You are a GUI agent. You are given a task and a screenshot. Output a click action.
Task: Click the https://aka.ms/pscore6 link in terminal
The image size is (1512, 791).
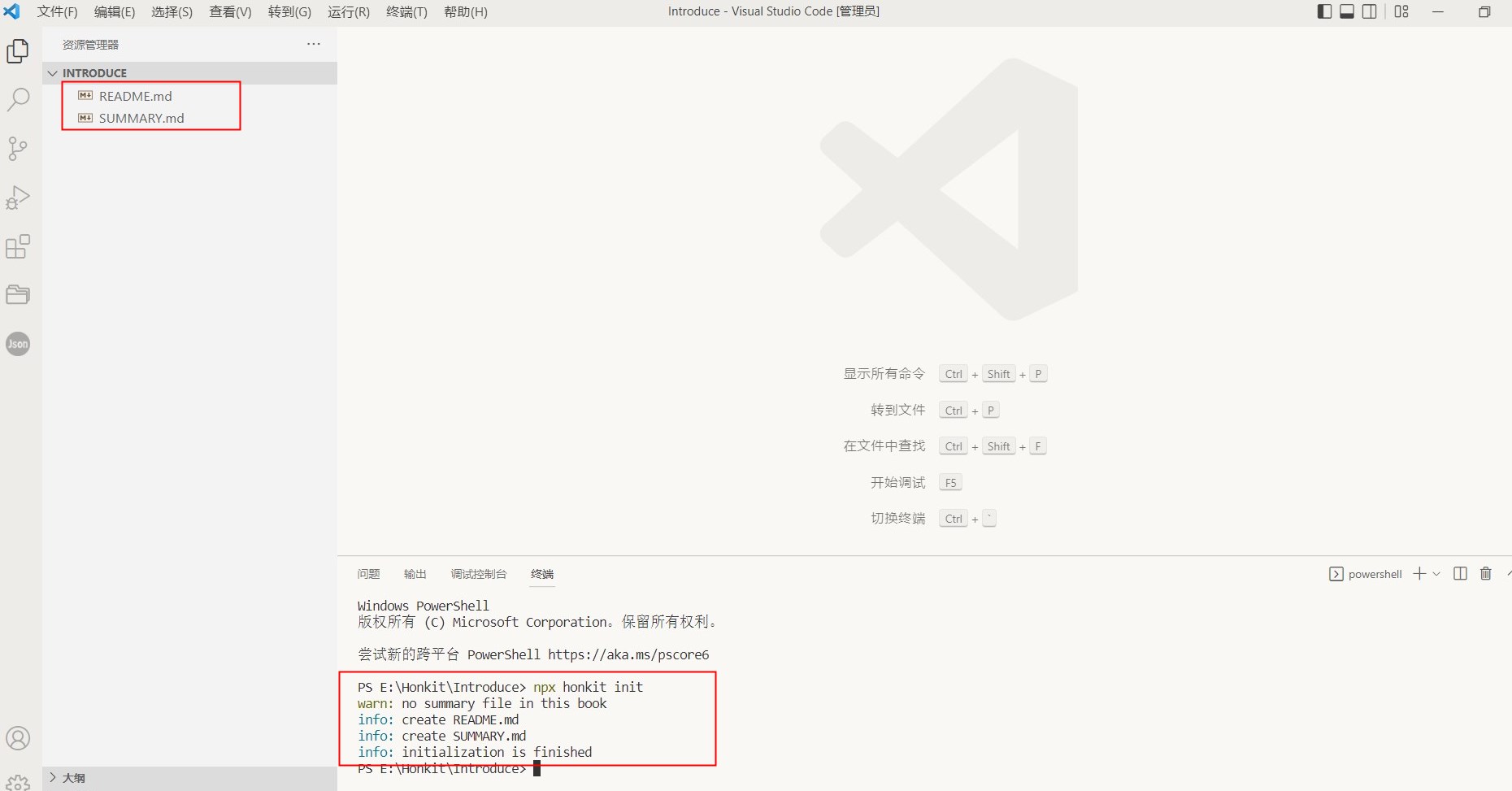point(628,654)
